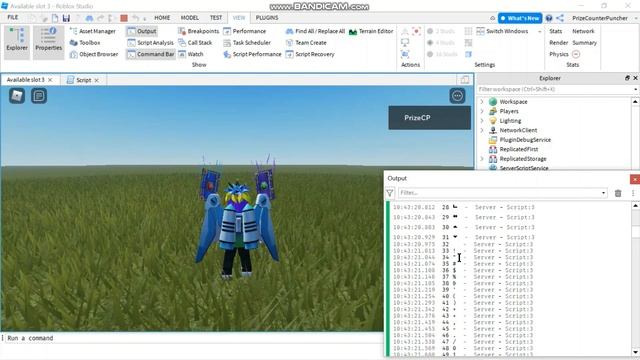640x360 pixels.
Task: Open Script Analysis
Action: (x=150, y=42)
